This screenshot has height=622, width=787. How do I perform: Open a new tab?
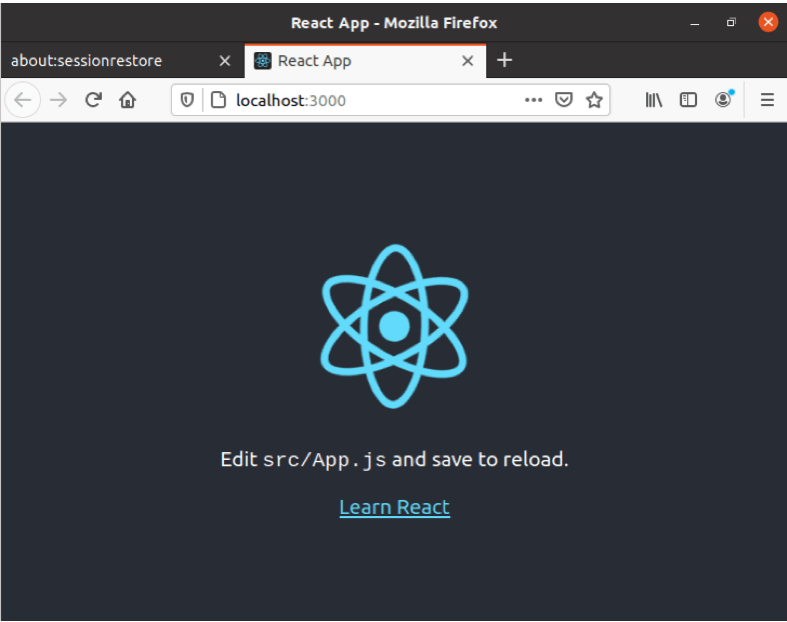[504, 60]
